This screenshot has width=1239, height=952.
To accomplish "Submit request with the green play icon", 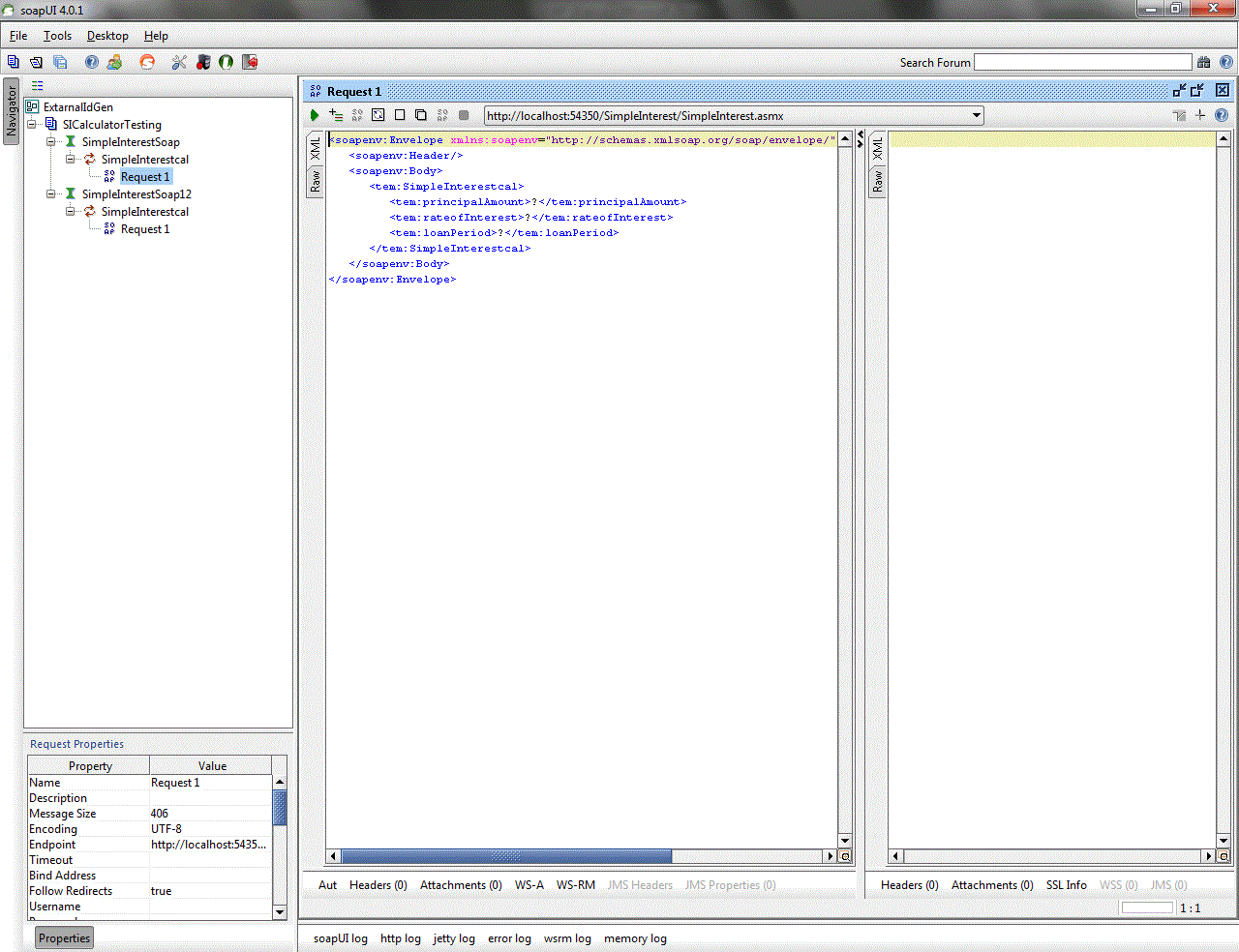I will pos(315,115).
